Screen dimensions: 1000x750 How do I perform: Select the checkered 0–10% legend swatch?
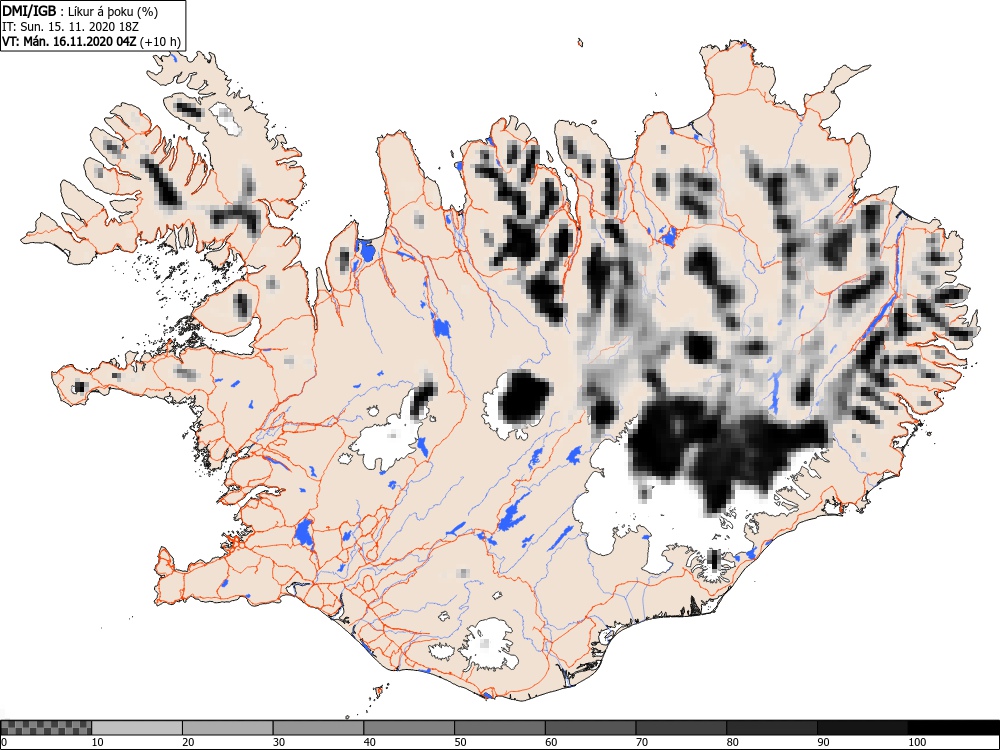coord(47,728)
